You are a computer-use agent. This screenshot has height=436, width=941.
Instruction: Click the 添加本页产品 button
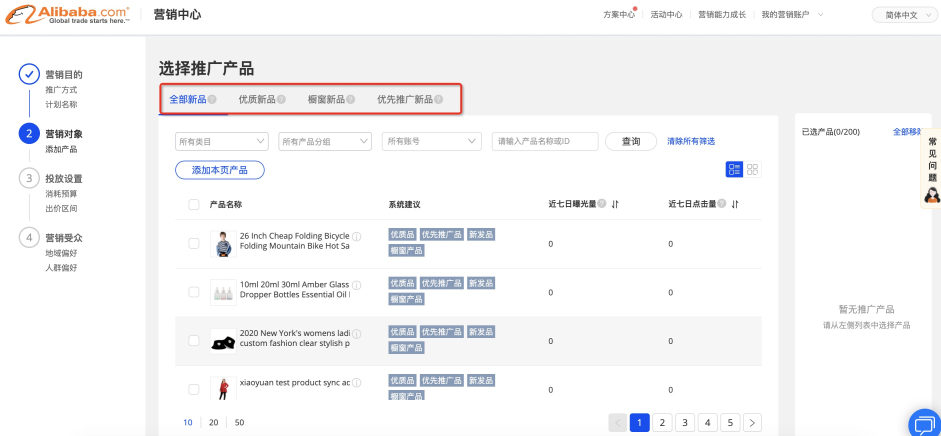tap(219, 170)
